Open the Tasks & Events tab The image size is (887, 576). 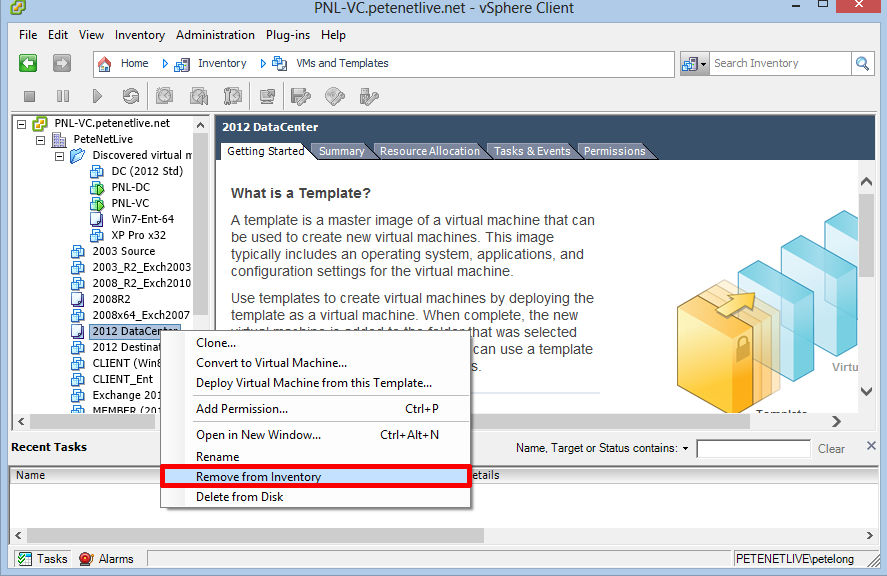tap(532, 151)
